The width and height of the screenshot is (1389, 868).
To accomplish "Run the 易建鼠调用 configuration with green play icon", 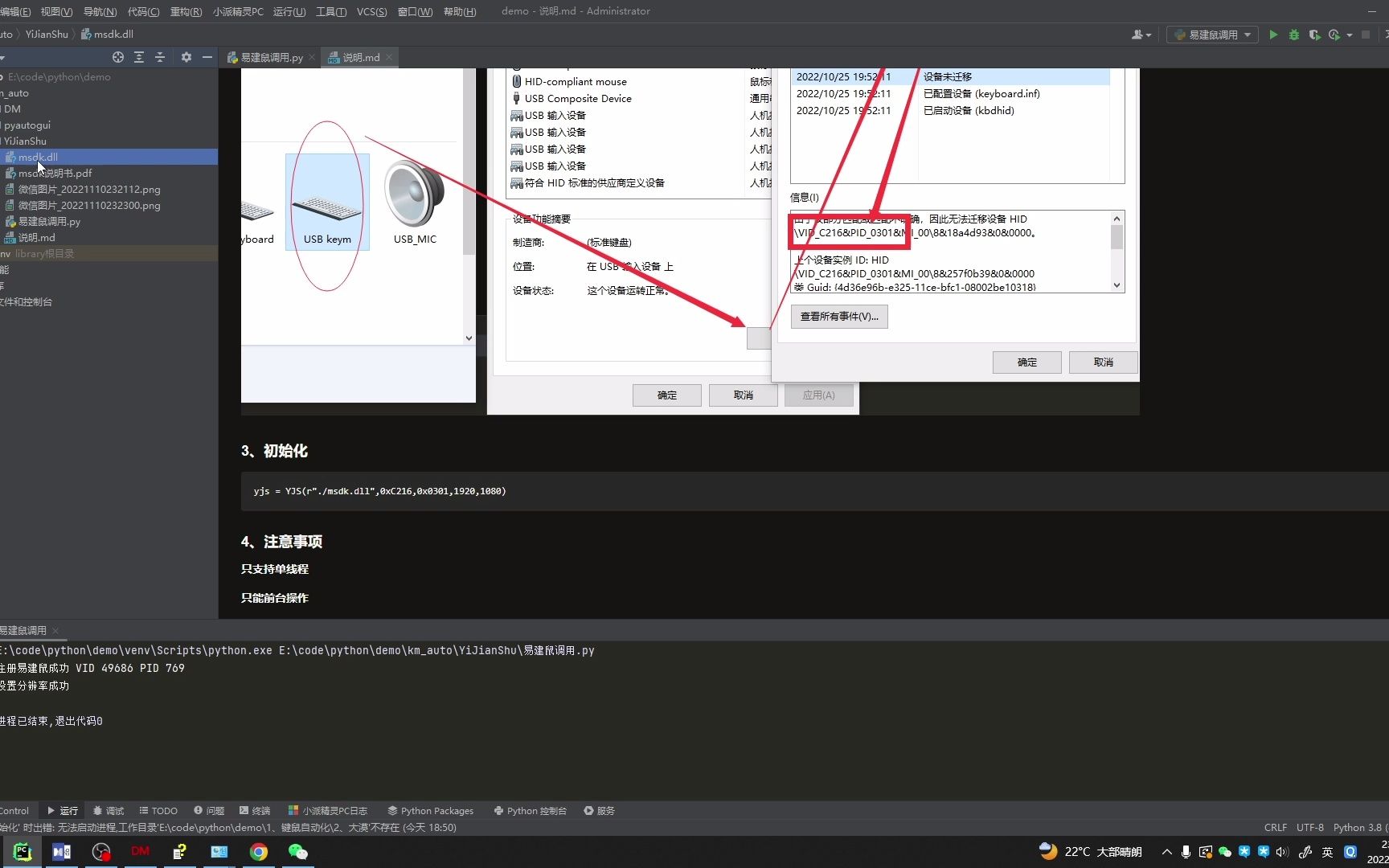I will tap(1273, 35).
